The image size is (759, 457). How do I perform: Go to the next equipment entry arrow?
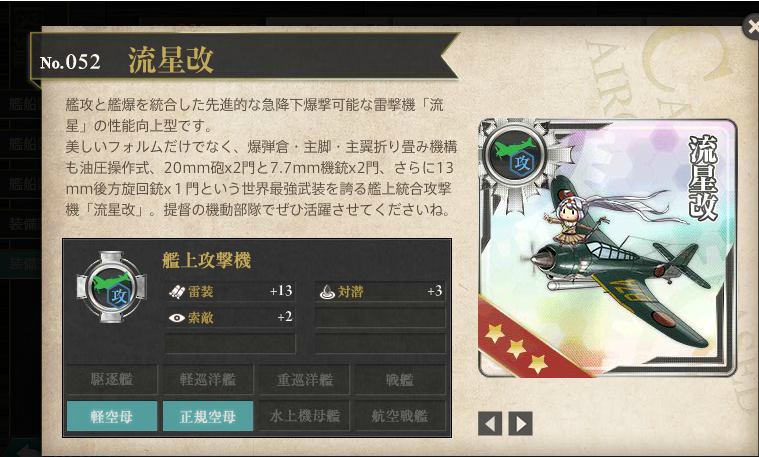pyautogui.click(x=521, y=424)
